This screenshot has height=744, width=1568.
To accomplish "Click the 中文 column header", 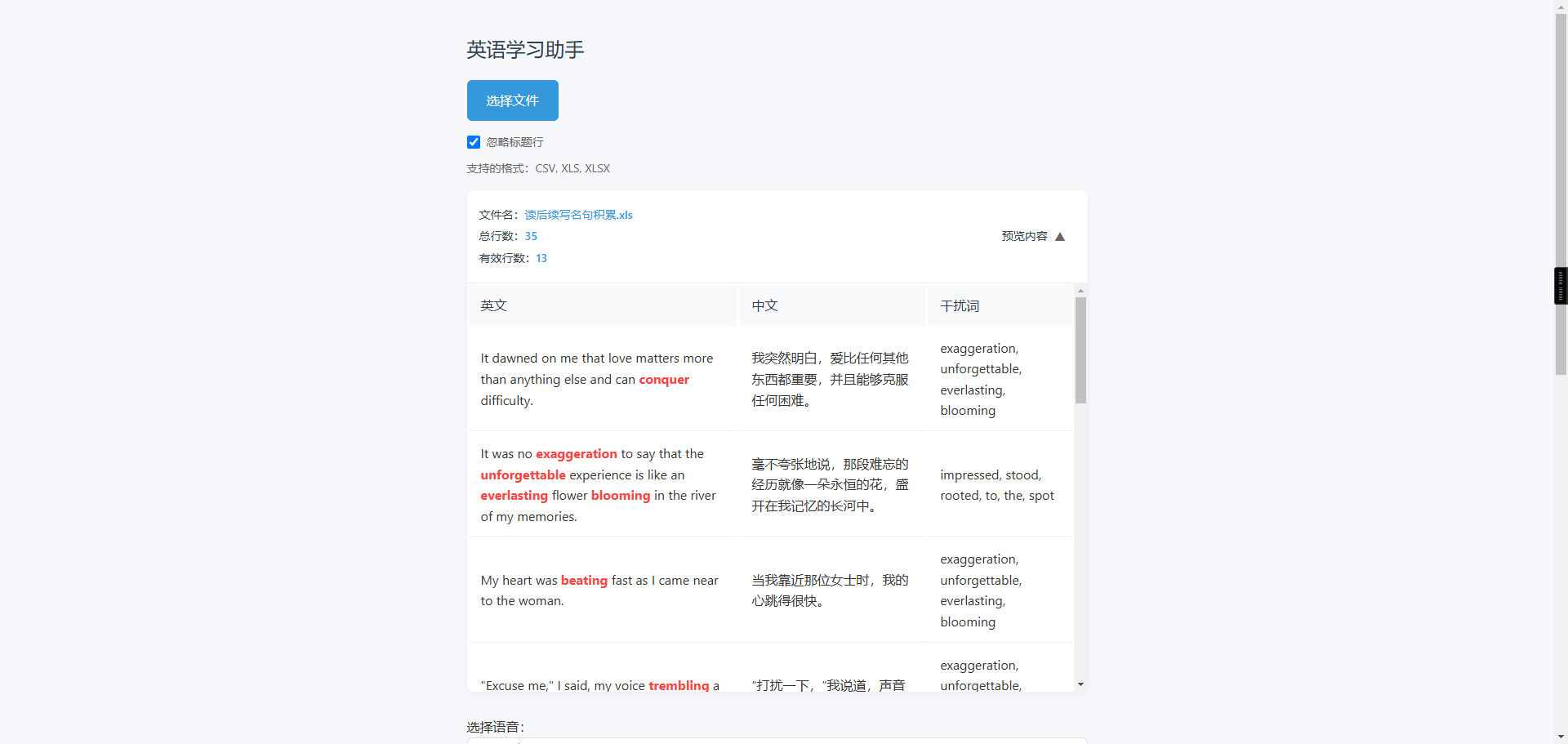I will pyautogui.click(x=764, y=305).
